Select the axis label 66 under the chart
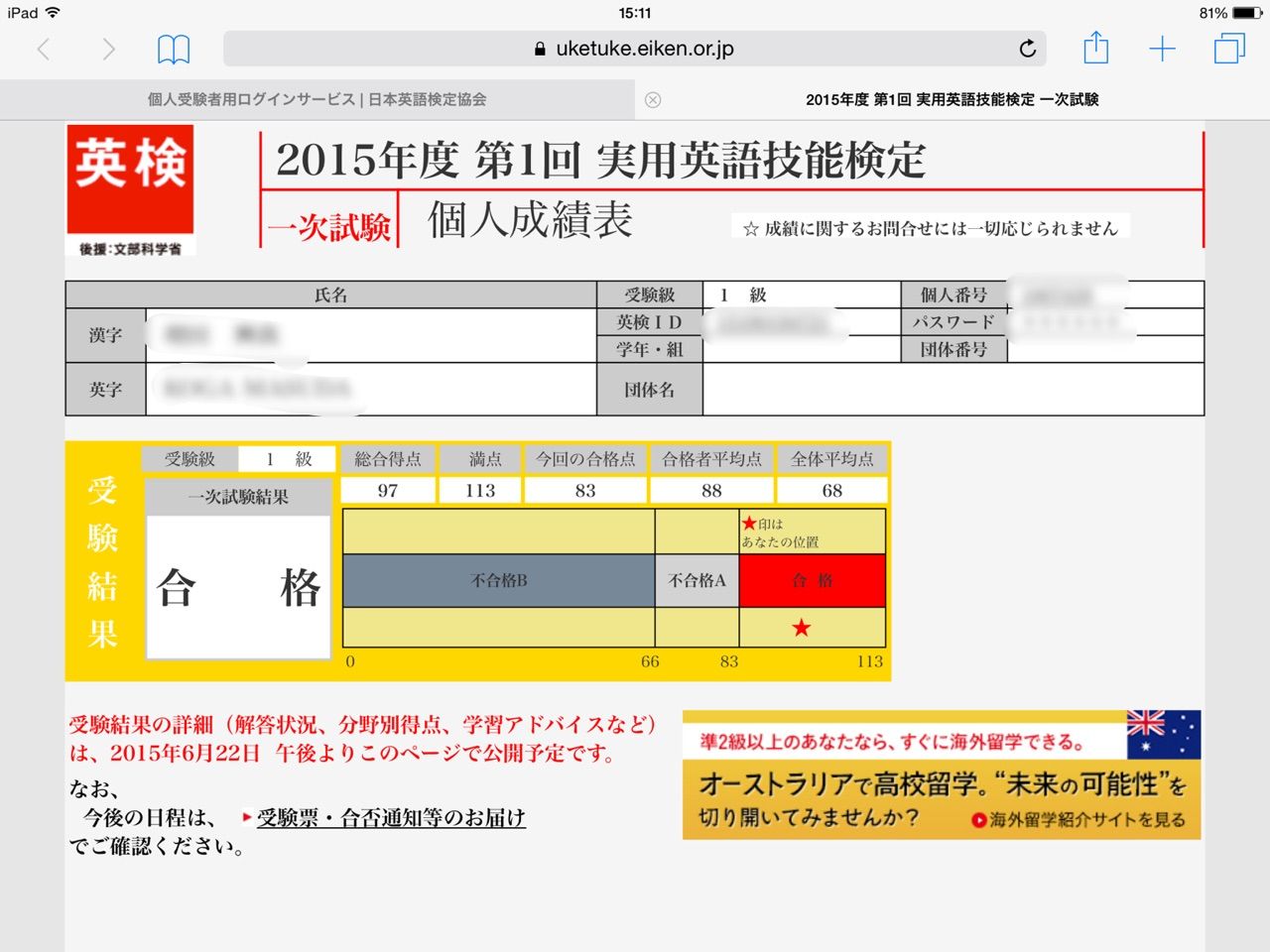The height and width of the screenshot is (952, 1270). pos(650,661)
